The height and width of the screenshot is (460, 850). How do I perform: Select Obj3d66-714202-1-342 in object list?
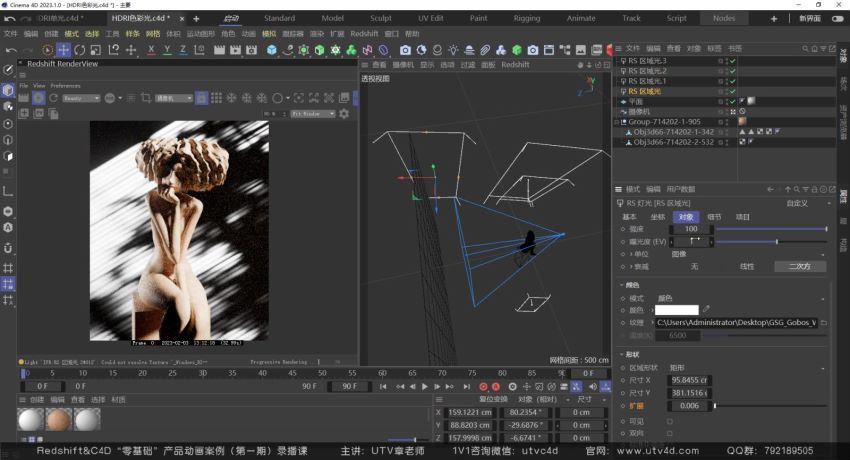[x=674, y=132]
